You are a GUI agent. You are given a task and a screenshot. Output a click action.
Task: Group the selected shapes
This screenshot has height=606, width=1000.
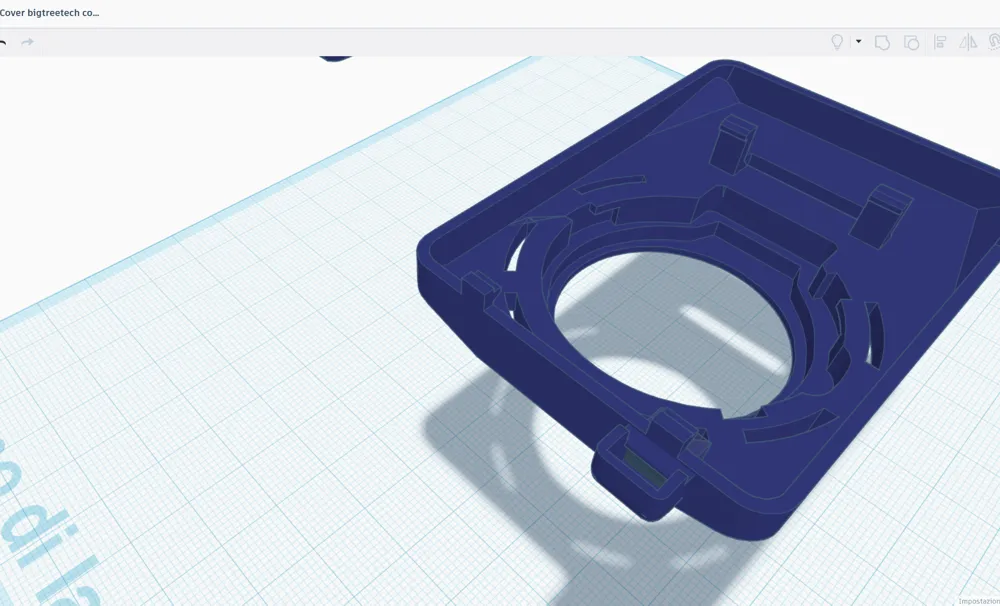pos(882,42)
